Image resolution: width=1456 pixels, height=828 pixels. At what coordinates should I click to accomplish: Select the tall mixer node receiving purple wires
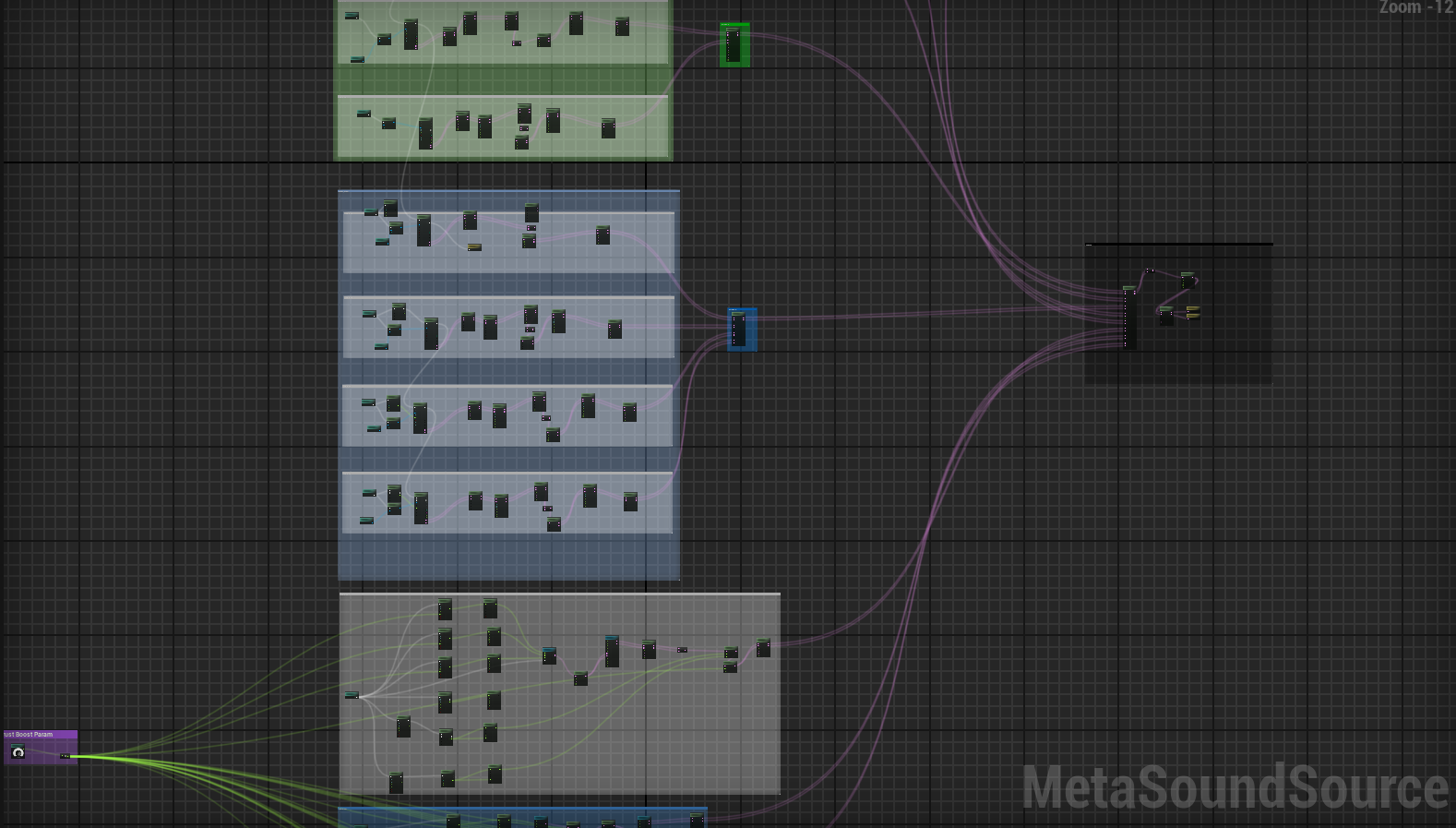click(x=1129, y=317)
